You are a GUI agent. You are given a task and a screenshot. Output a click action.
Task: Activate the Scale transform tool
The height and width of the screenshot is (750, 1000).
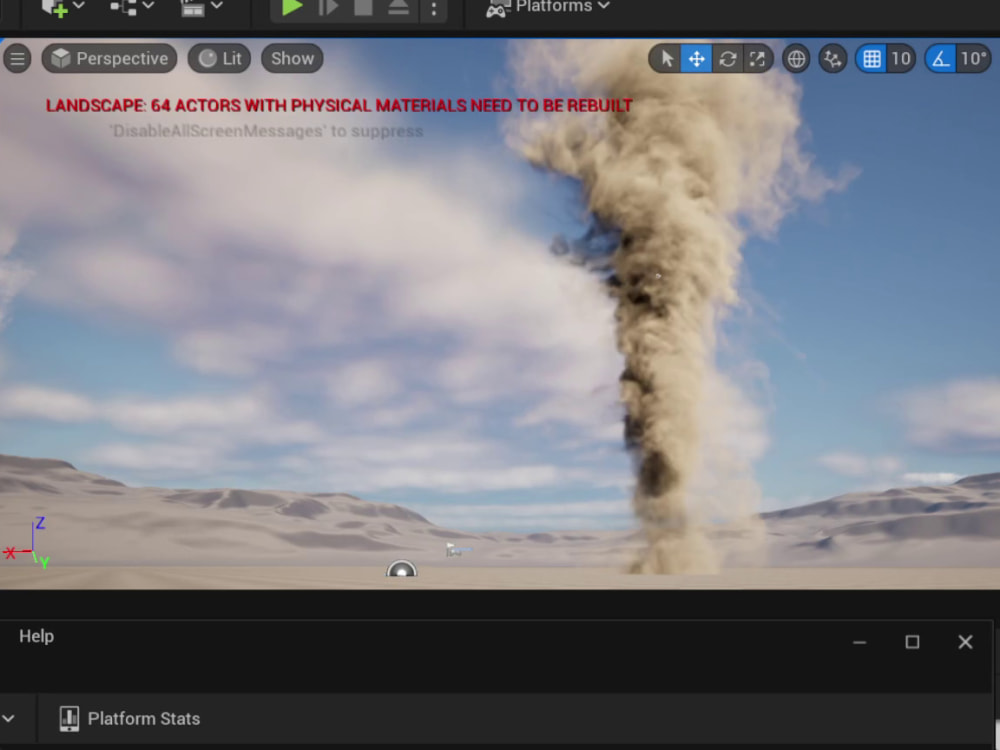pos(757,59)
